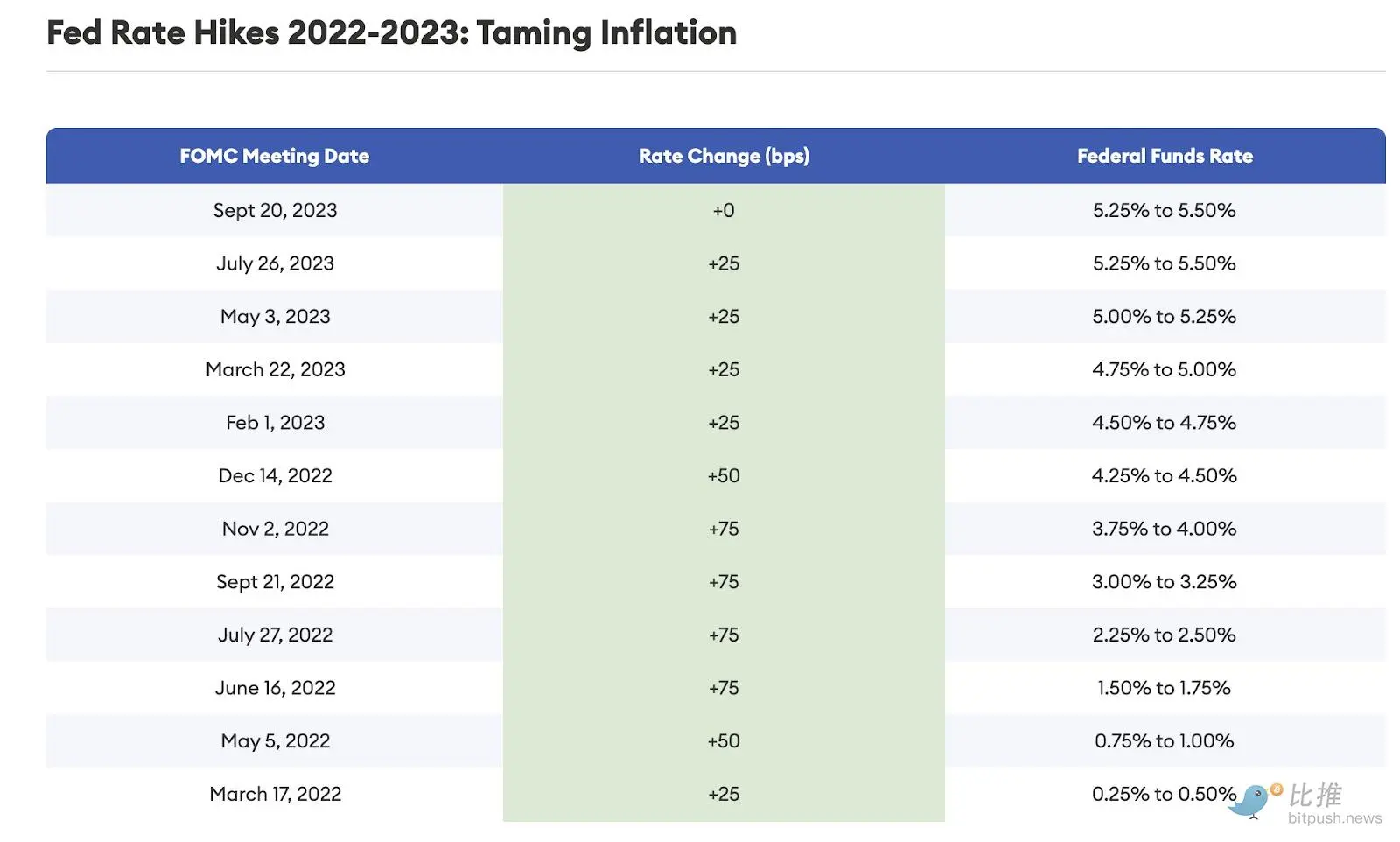Click the Sept 20, 2023 date cell

pos(275,210)
